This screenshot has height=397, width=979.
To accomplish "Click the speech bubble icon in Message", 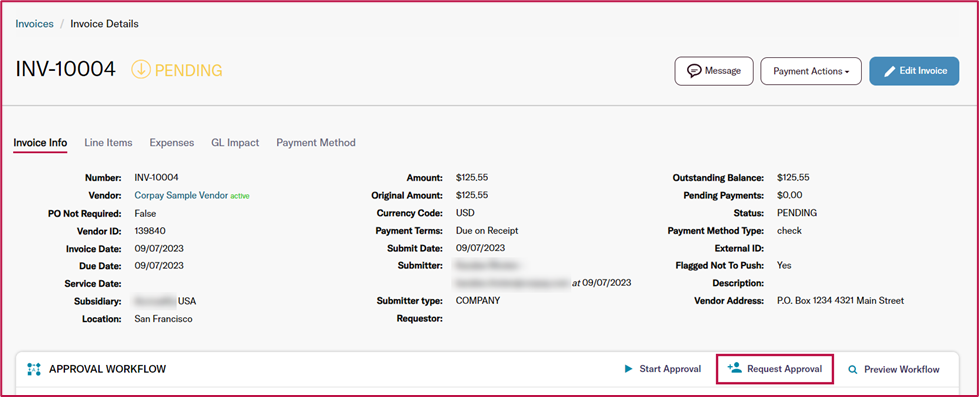I will [x=694, y=71].
